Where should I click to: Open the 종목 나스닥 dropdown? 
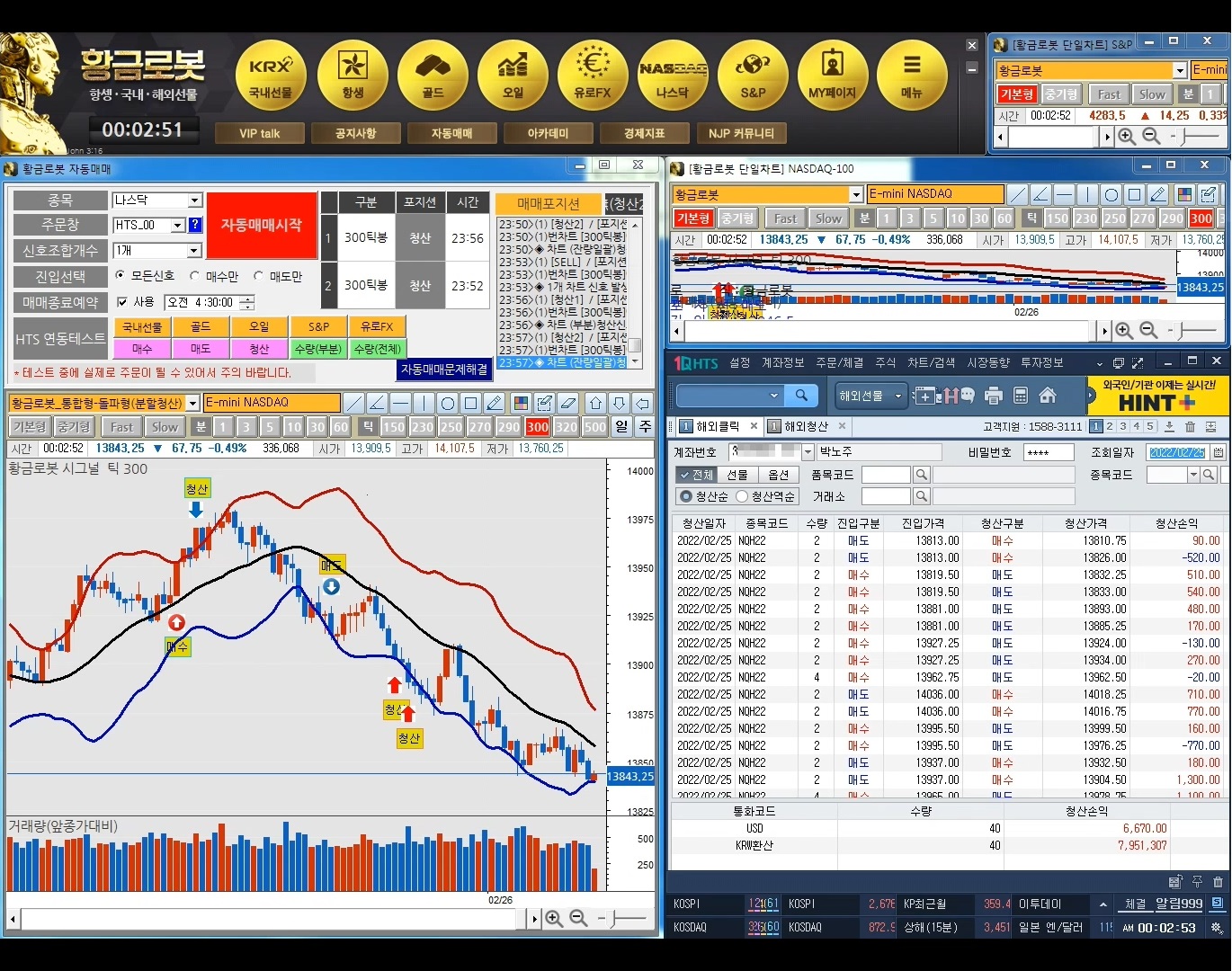point(194,200)
